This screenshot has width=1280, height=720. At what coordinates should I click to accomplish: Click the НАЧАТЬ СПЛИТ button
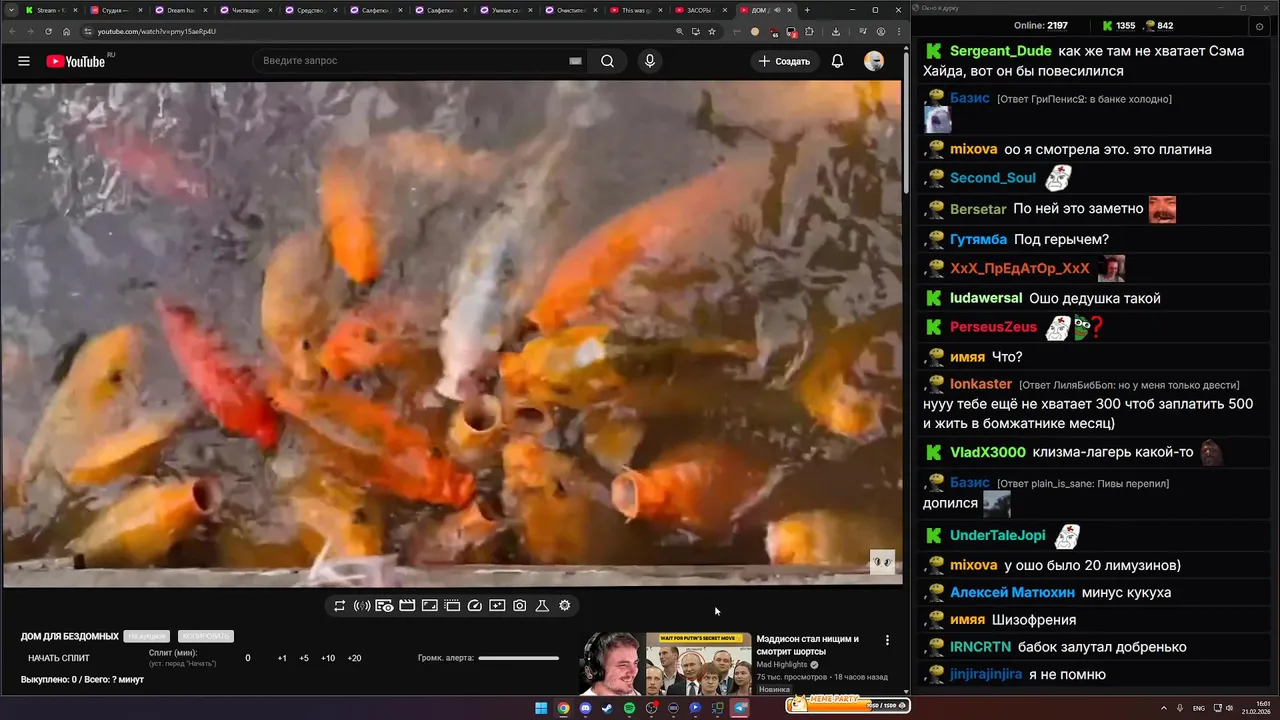click(x=59, y=658)
